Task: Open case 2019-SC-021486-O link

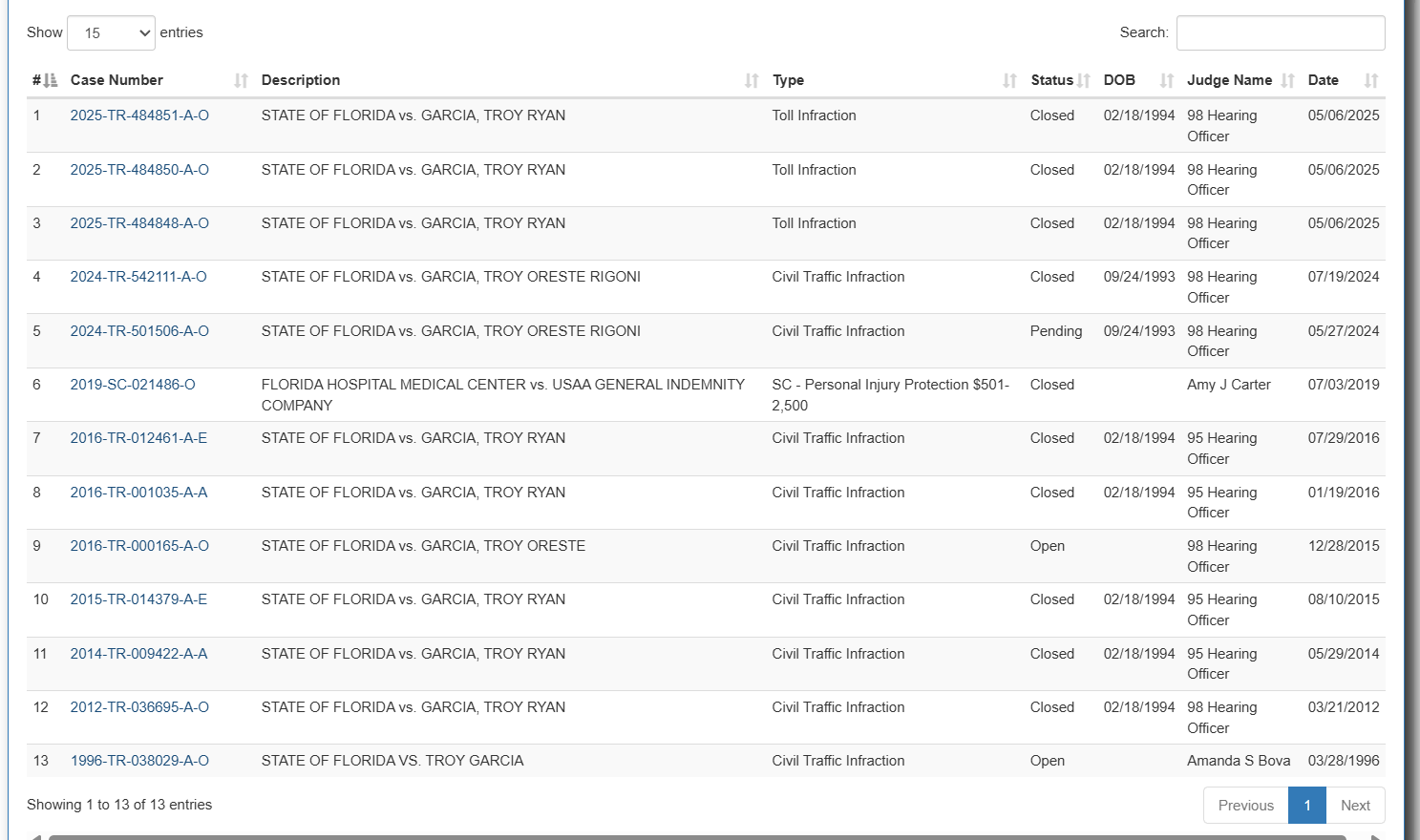Action: pyautogui.click(x=133, y=385)
